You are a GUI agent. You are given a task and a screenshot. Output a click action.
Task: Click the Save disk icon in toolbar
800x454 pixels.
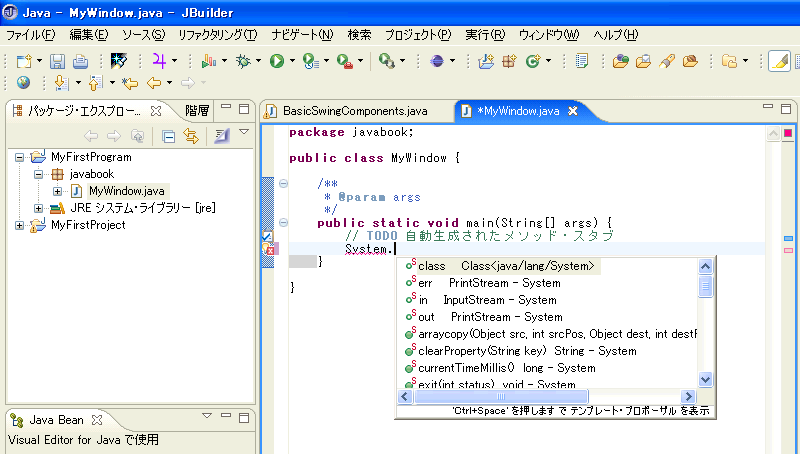click(x=57, y=62)
